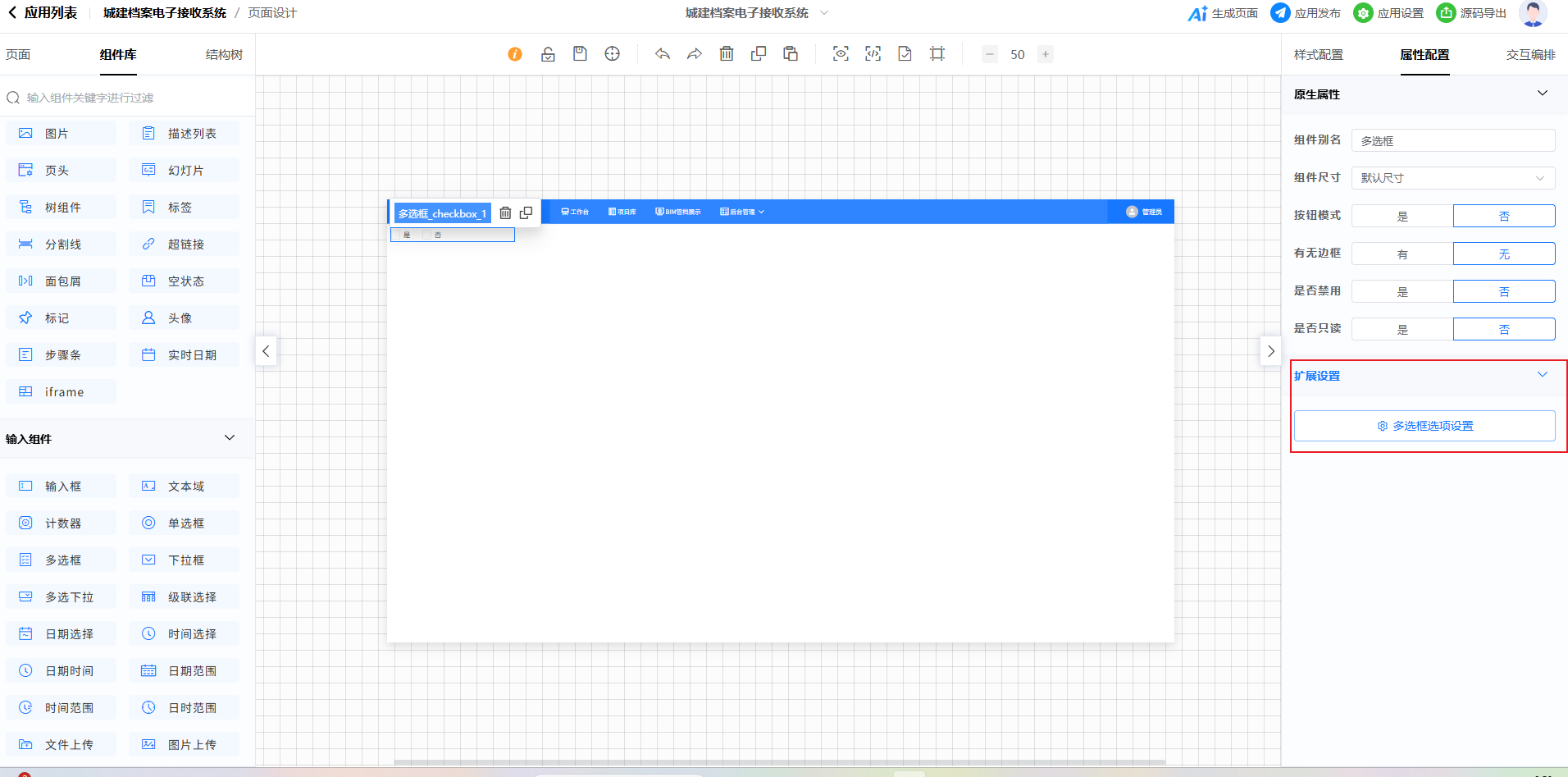Image resolution: width=1568 pixels, height=777 pixels.
Task: Delete the selected 多选框_checkbox_1 component
Action: tap(505, 213)
